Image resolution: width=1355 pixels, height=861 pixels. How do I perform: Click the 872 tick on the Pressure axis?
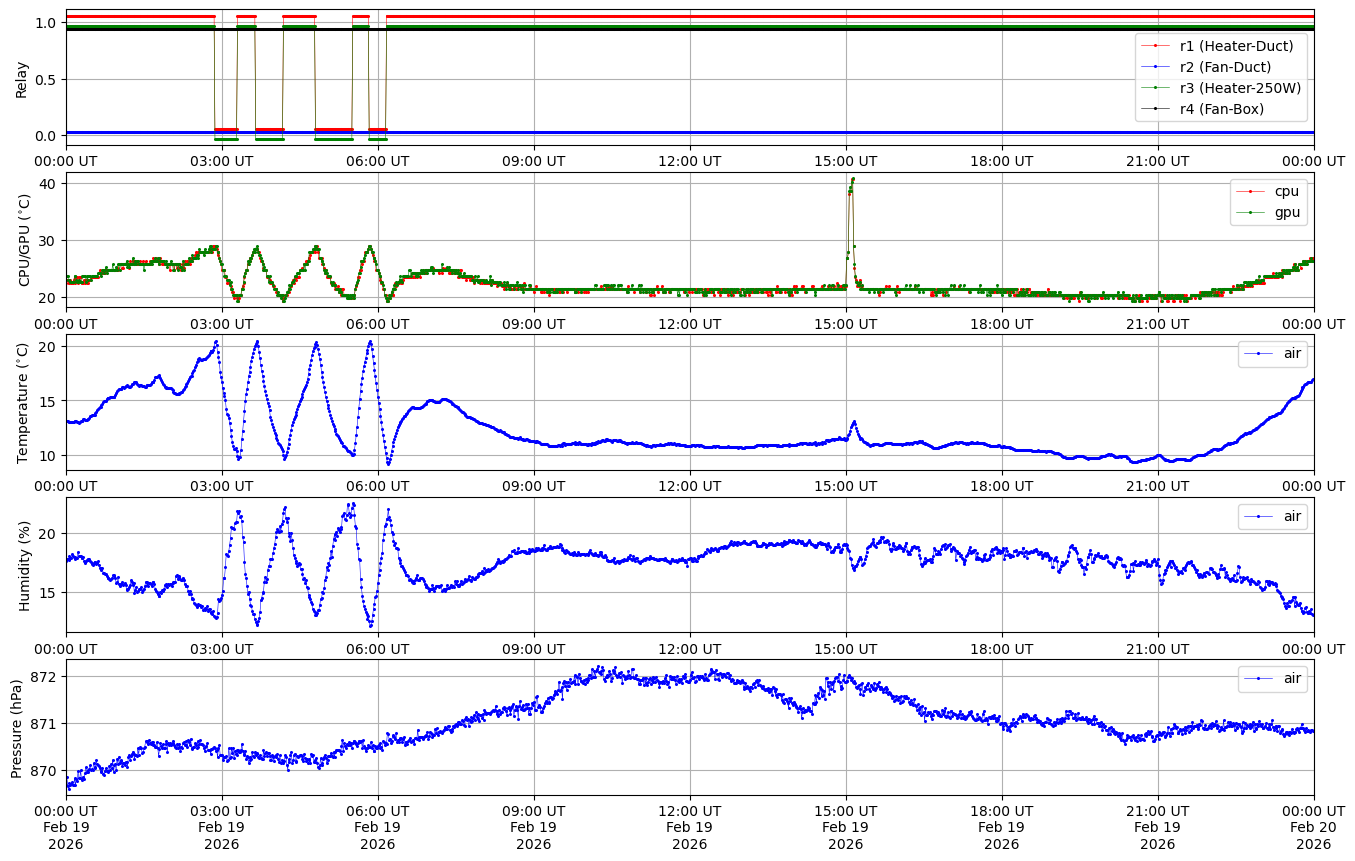click(x=45, y=677)
